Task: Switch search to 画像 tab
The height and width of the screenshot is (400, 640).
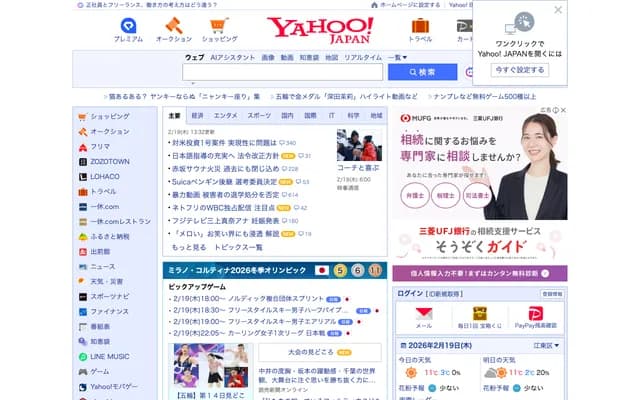Action: click(268, 58)
